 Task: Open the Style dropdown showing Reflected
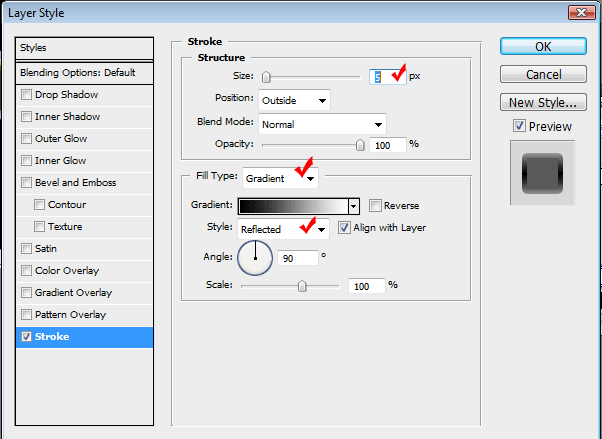pyautogui.click(x=283, y=229)
